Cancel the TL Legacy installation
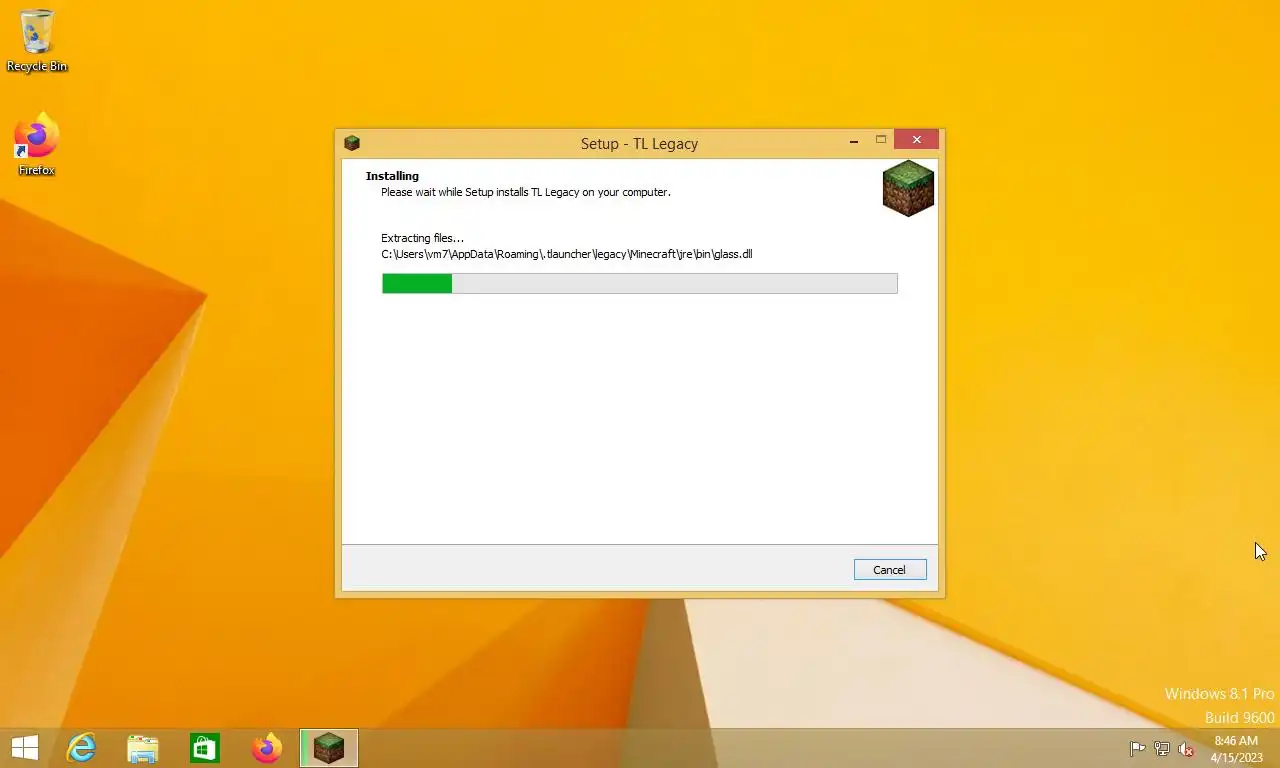 coord(890,569)
